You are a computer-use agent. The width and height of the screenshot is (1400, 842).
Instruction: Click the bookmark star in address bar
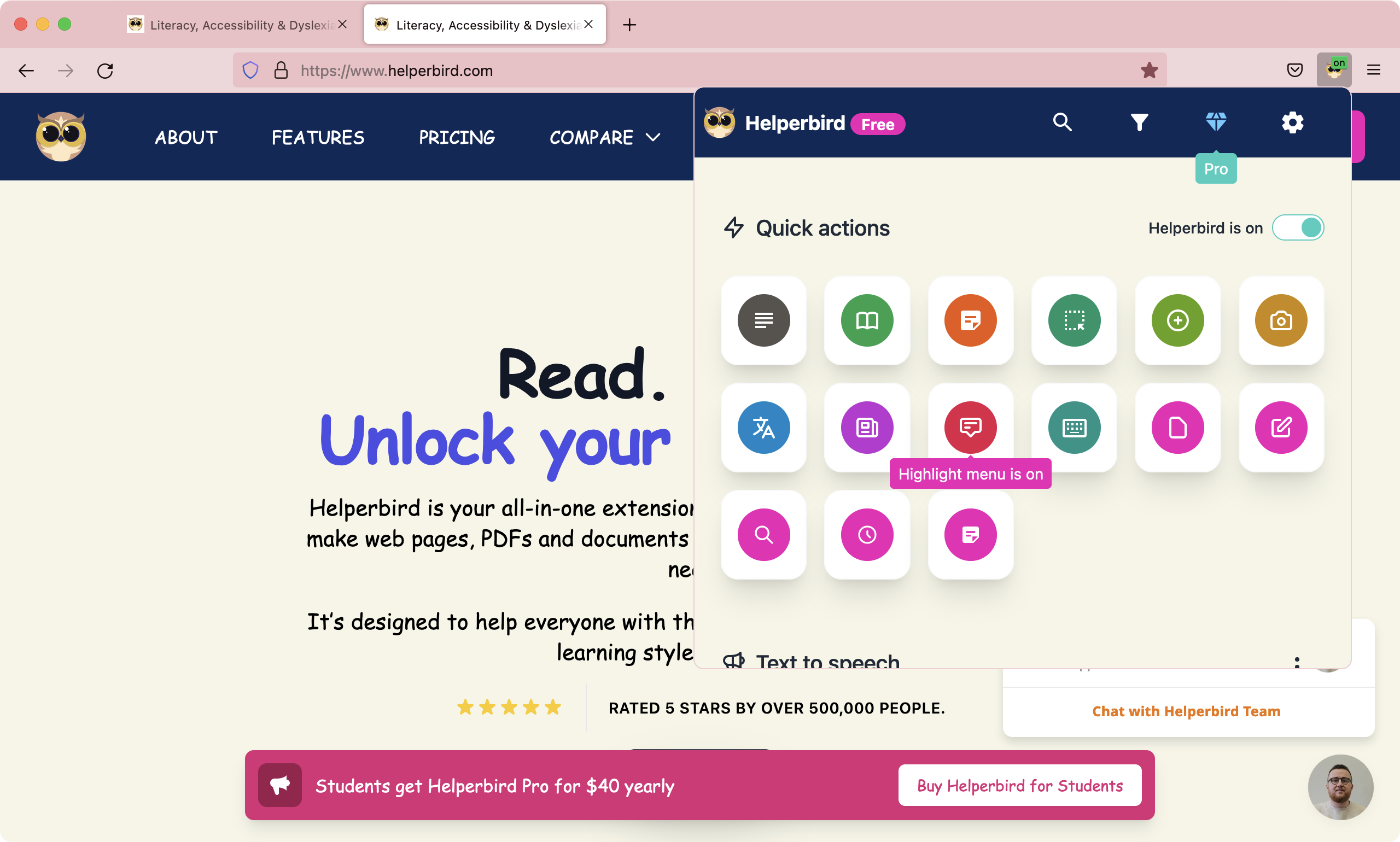pos(1148,71)
